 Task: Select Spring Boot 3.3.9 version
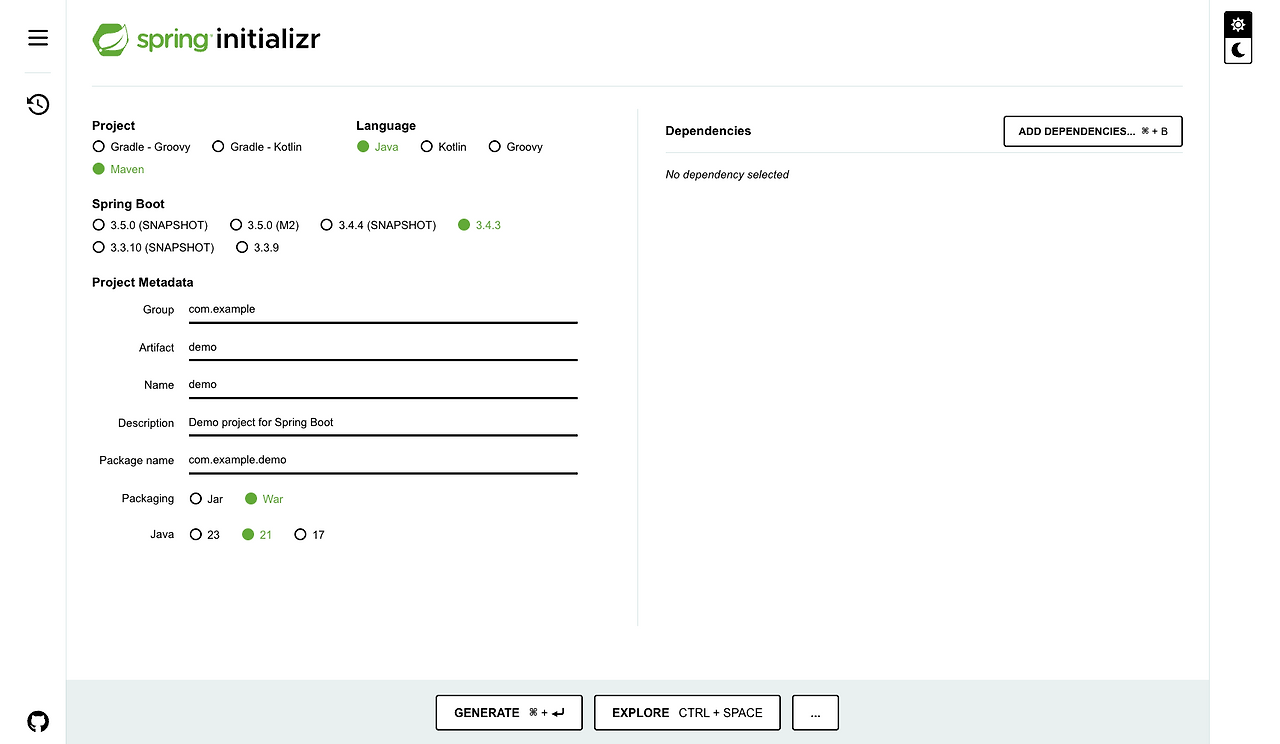pos(258,247)
